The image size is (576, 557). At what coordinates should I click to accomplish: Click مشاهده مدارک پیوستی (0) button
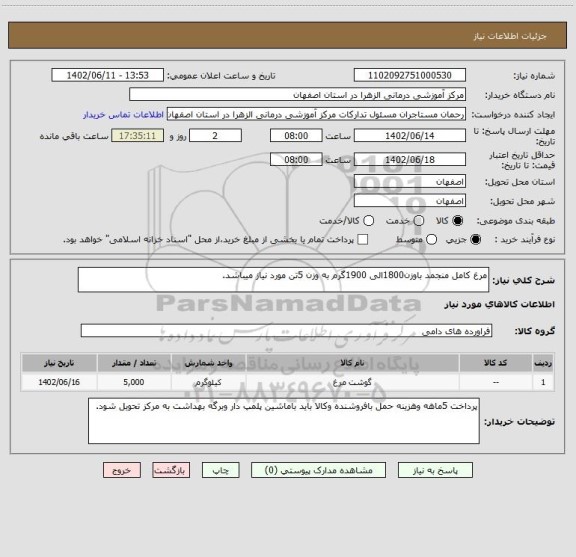pyautogui.click(x=318, y=470)
